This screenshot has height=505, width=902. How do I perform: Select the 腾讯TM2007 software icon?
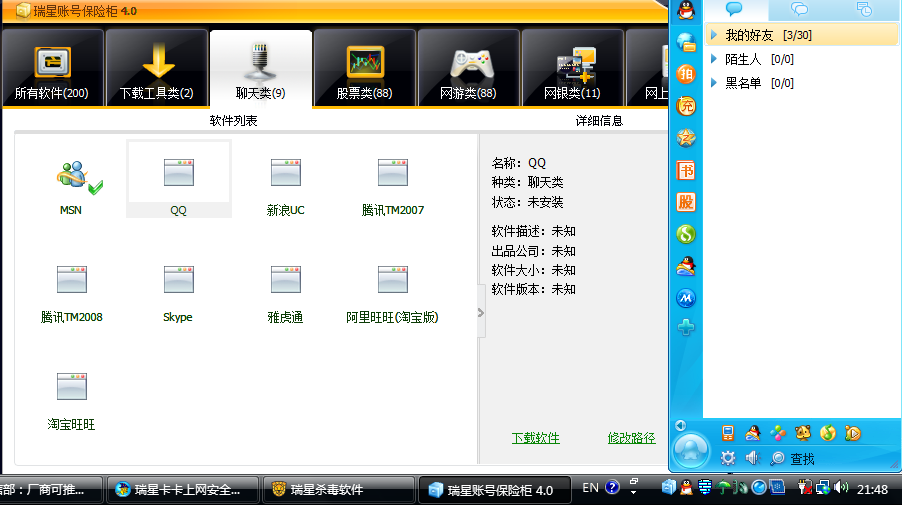pos(393,173)
